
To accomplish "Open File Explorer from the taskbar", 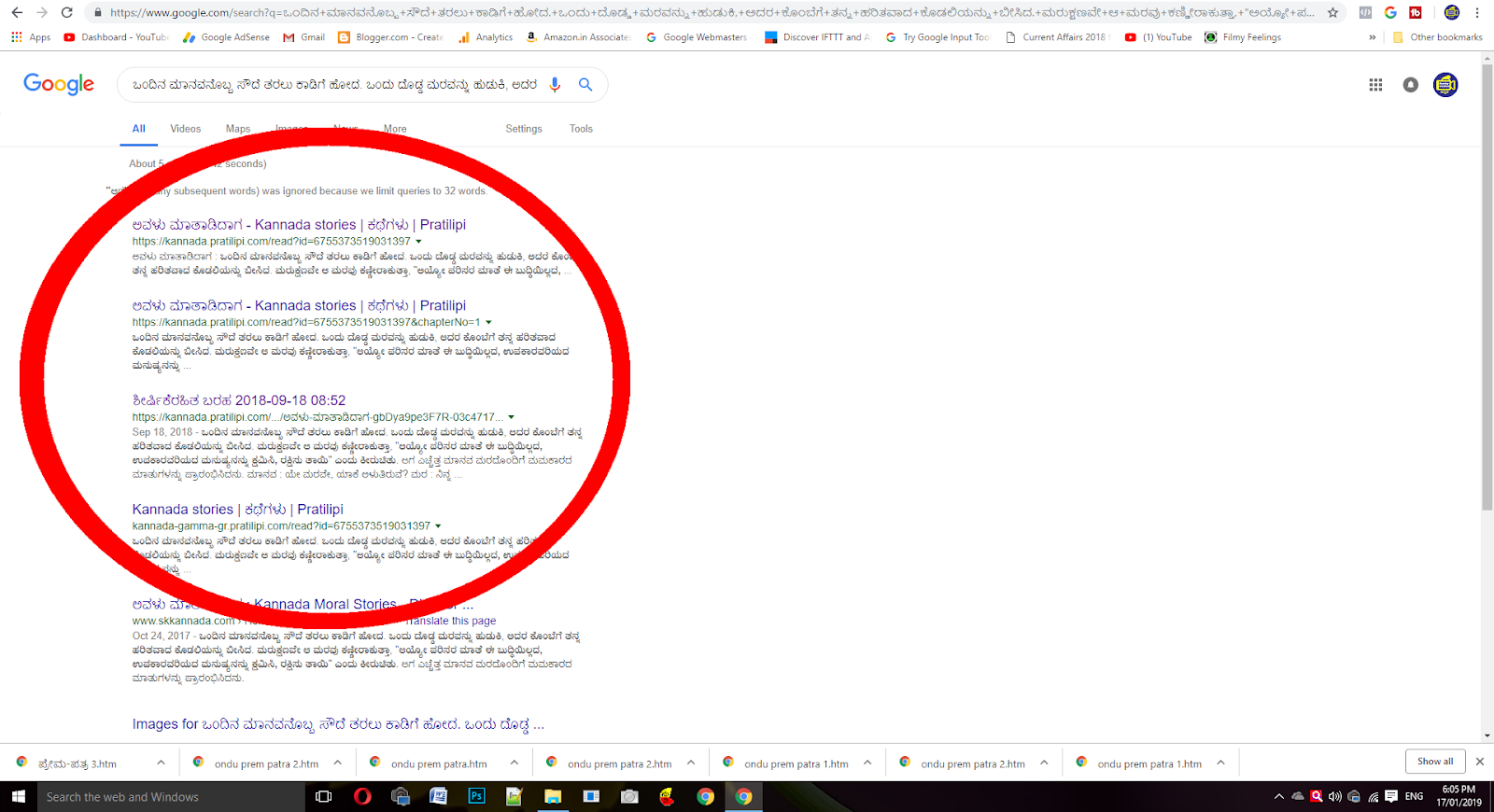I will pyautogui.click(x=553, y=797).
